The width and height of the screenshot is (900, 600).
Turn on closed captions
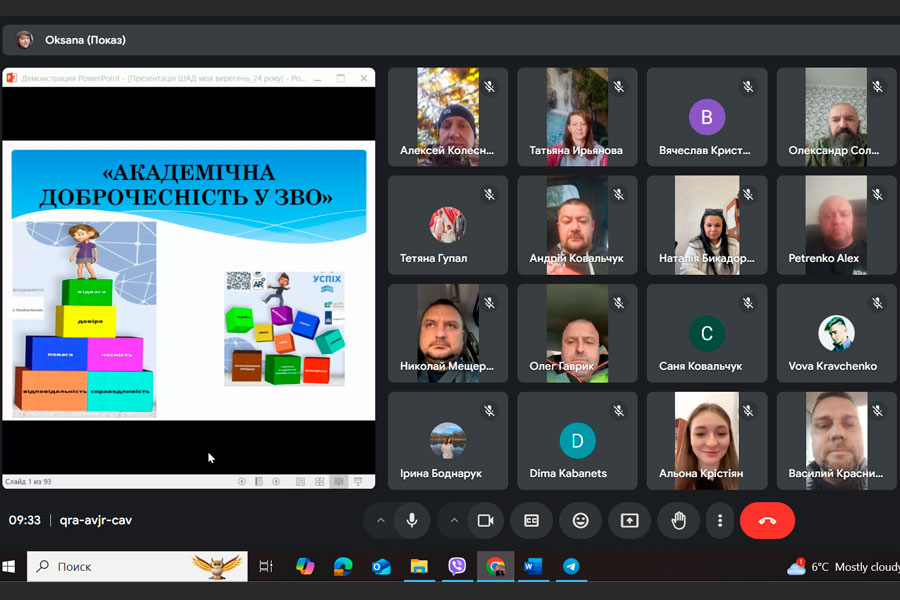click(x=531, y=520)
